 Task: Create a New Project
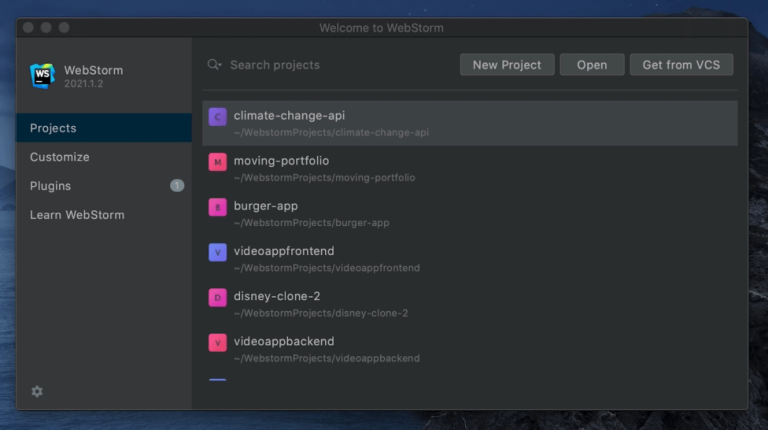pyautogui.click(x=507, y=65)
